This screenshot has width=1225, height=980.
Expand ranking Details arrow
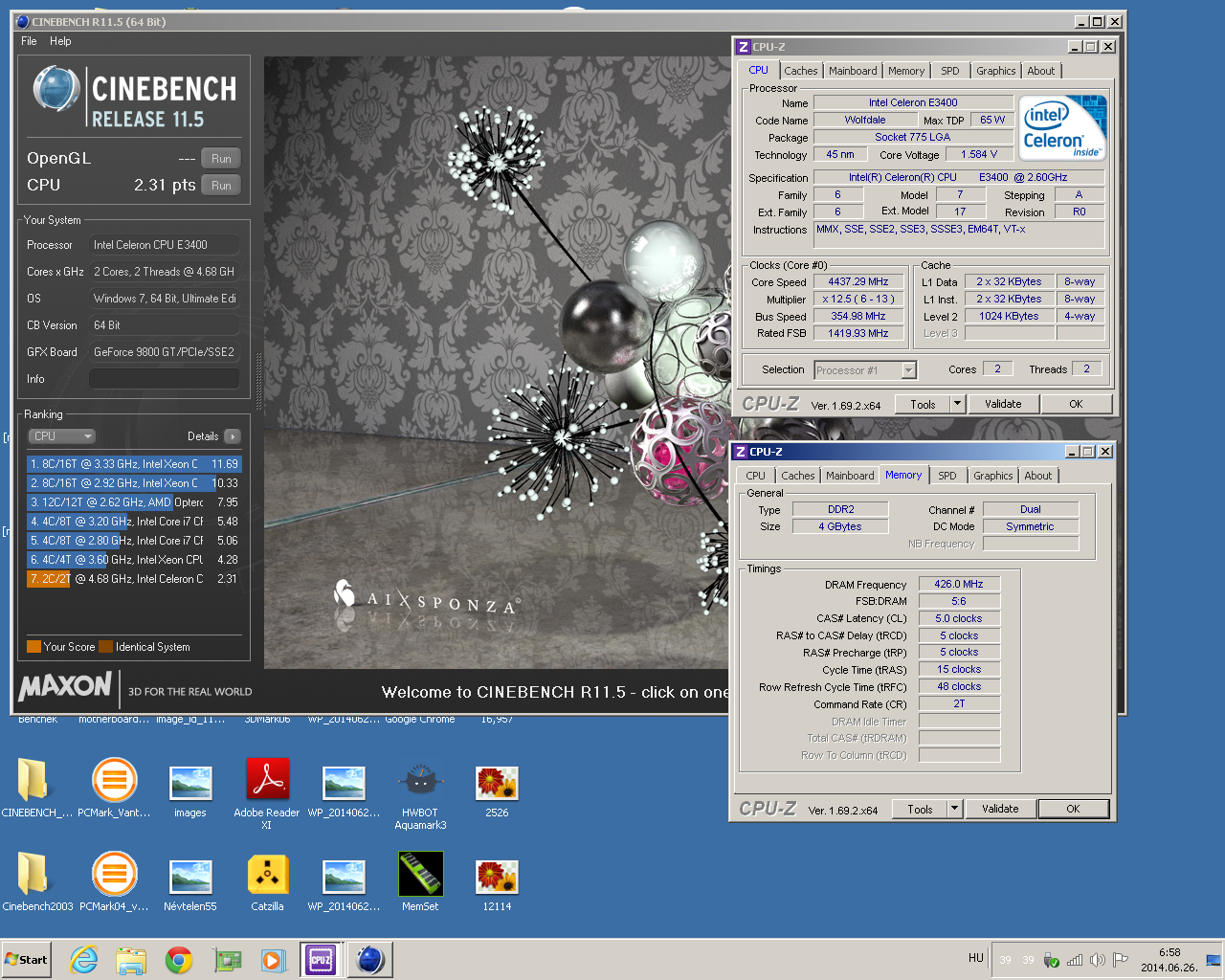point(233,436)
